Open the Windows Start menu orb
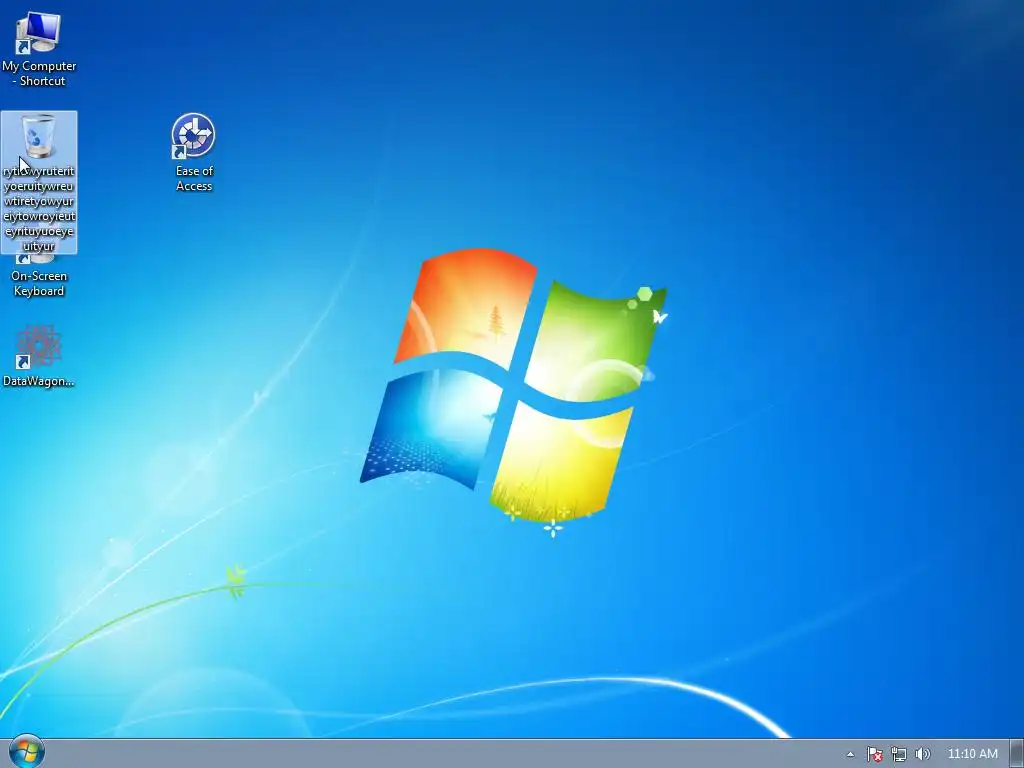Image resolution: width=1024 pixels, height=768 pixels. (27, 752)
